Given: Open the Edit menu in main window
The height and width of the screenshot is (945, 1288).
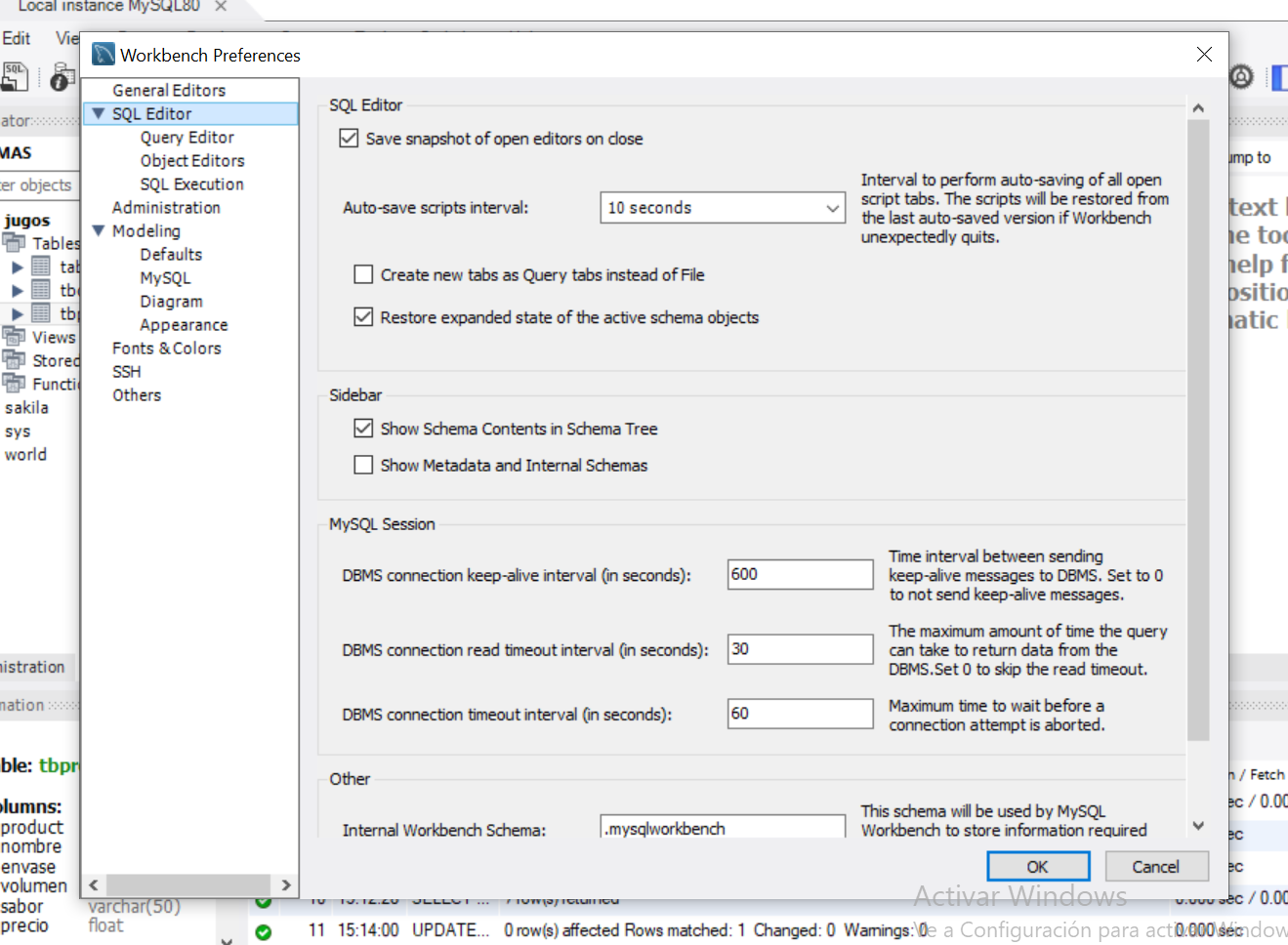Looking at the screenshot, I should [x=16, y=38].
